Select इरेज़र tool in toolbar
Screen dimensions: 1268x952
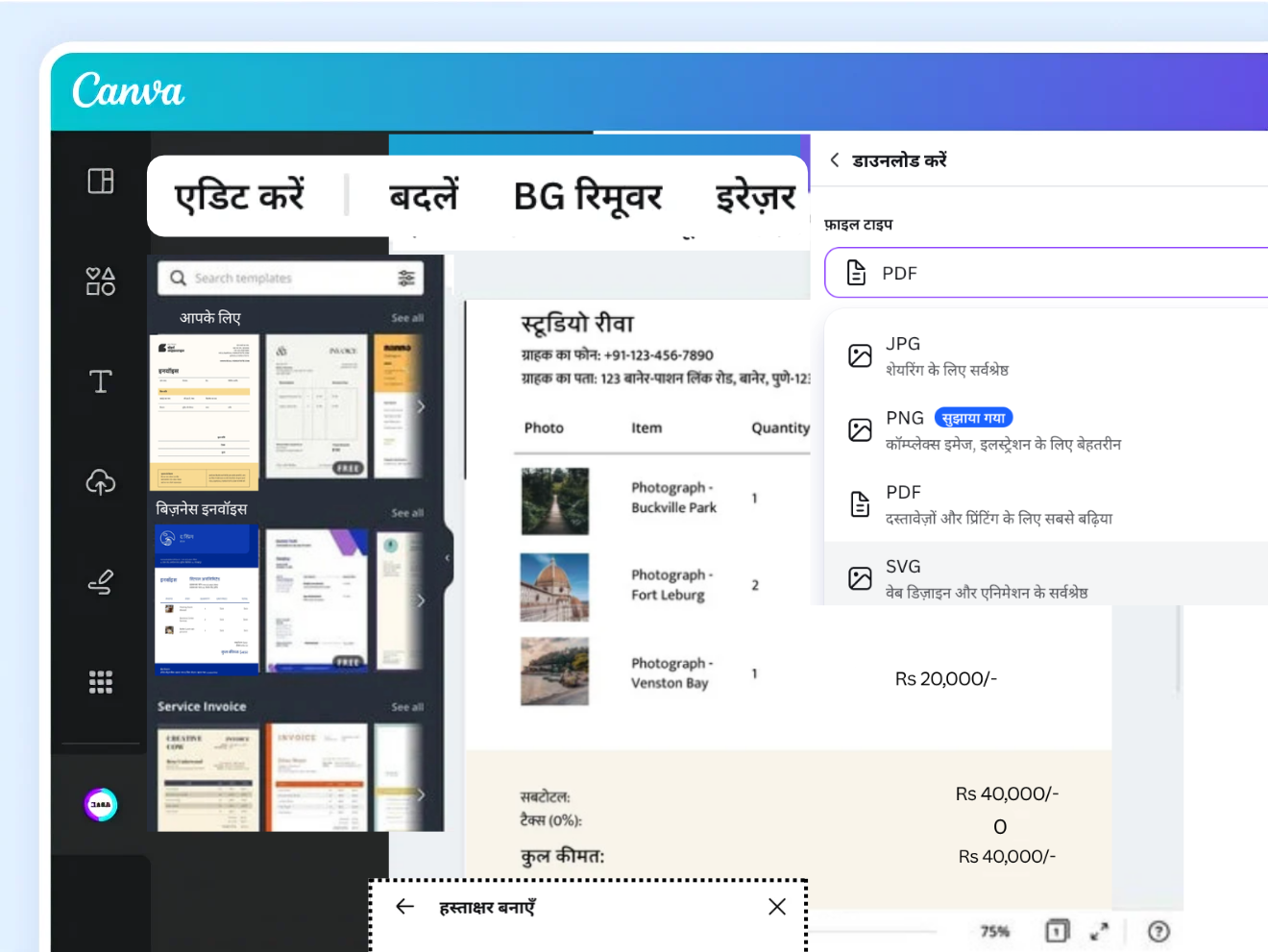click(x=756, y=196)
